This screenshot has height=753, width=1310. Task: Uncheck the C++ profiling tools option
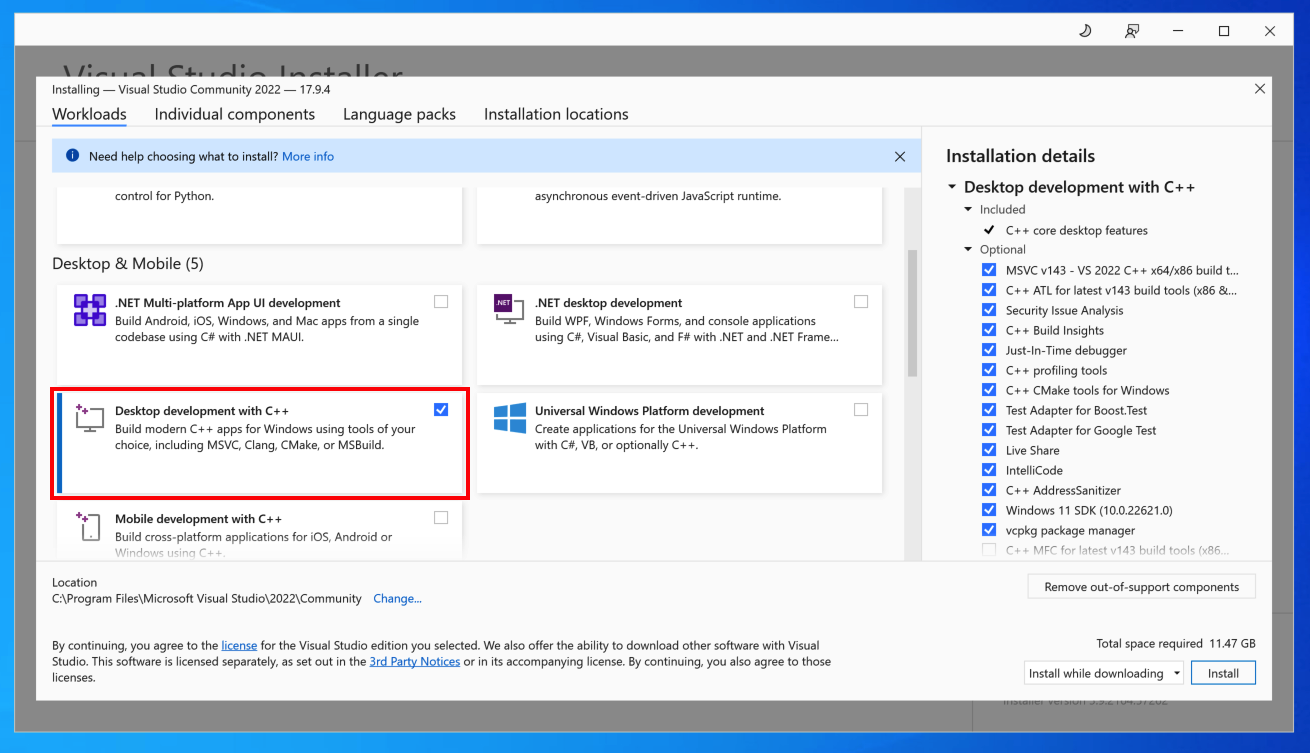[x=989, y=370]
